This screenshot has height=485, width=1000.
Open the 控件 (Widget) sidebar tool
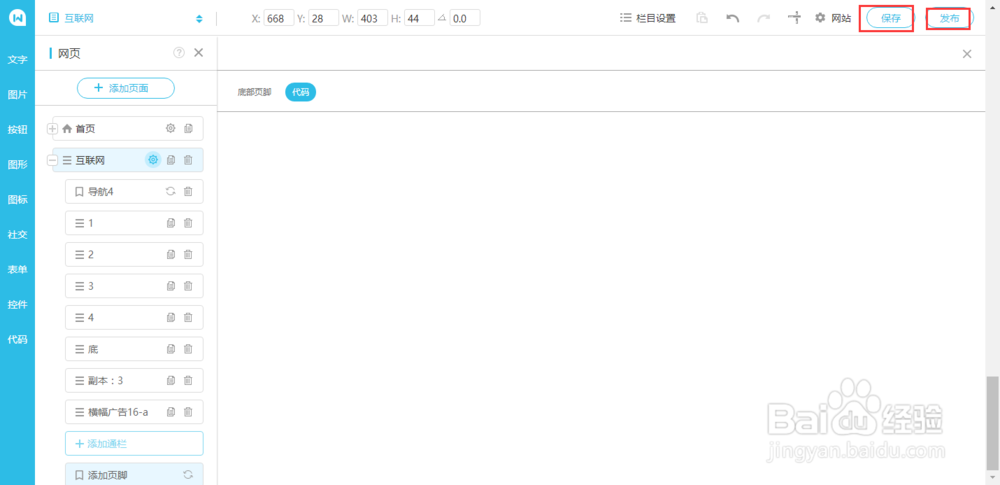point(17,304)
